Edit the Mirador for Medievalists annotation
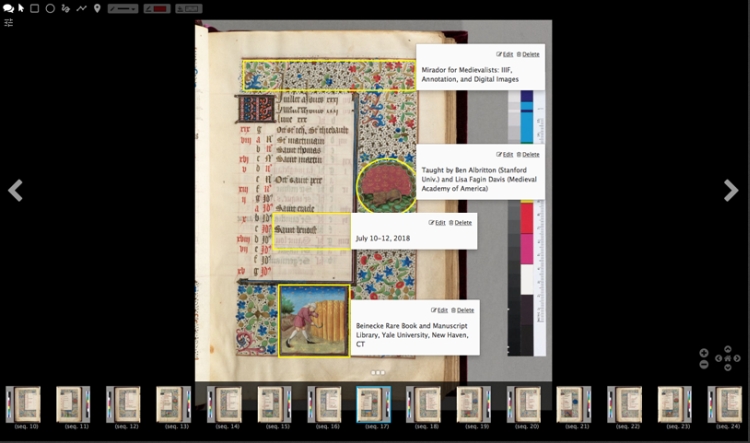The height and width of the screenshot is (443, 750). (x=505, y=54)
